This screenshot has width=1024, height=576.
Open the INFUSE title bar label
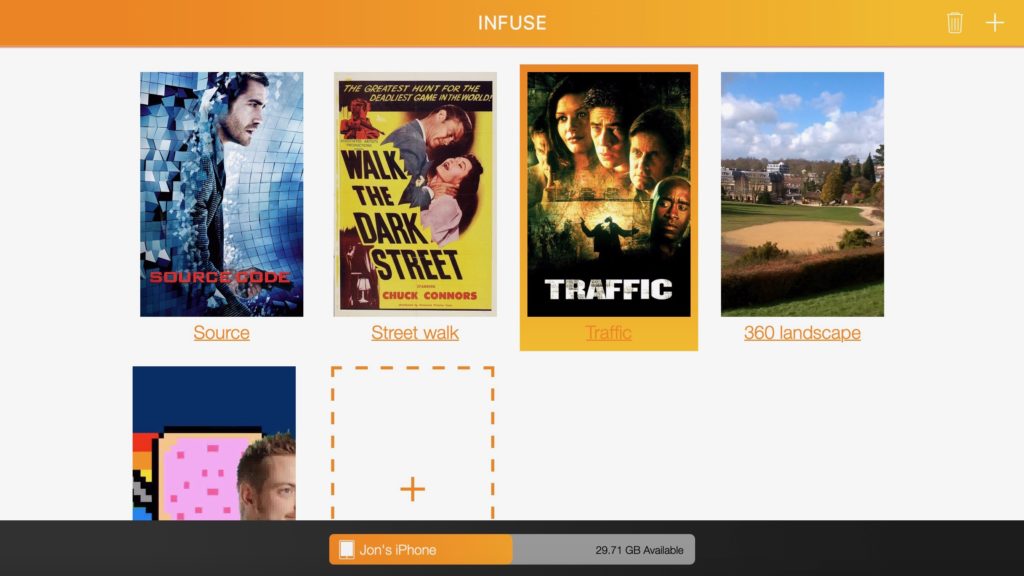[x=512, y=22]
